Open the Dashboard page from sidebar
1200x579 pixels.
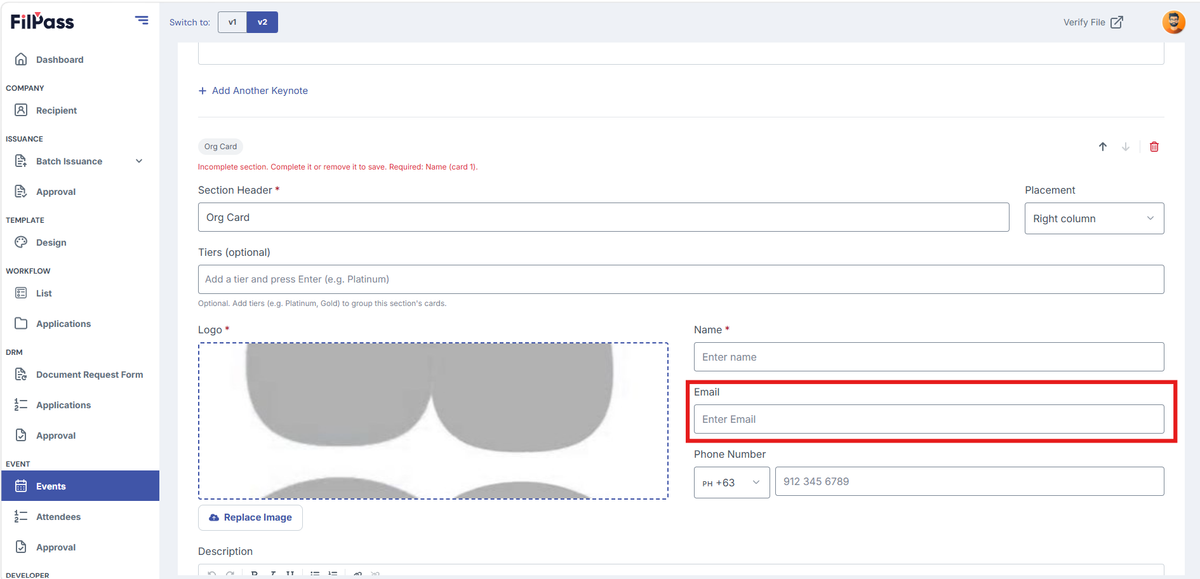coord(59,60)
